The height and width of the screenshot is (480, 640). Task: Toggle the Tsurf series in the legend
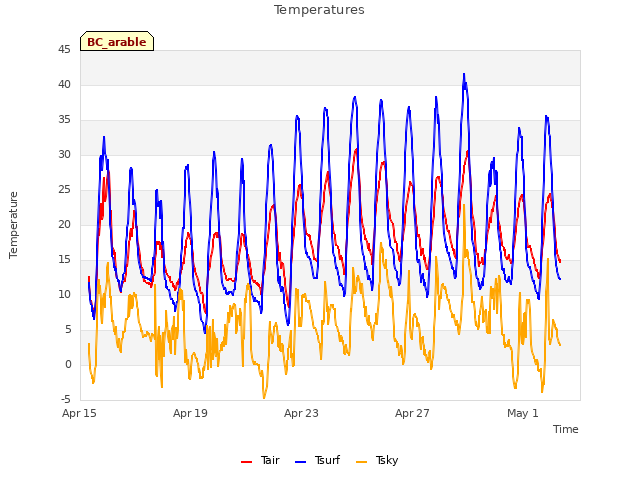(317, 460)
